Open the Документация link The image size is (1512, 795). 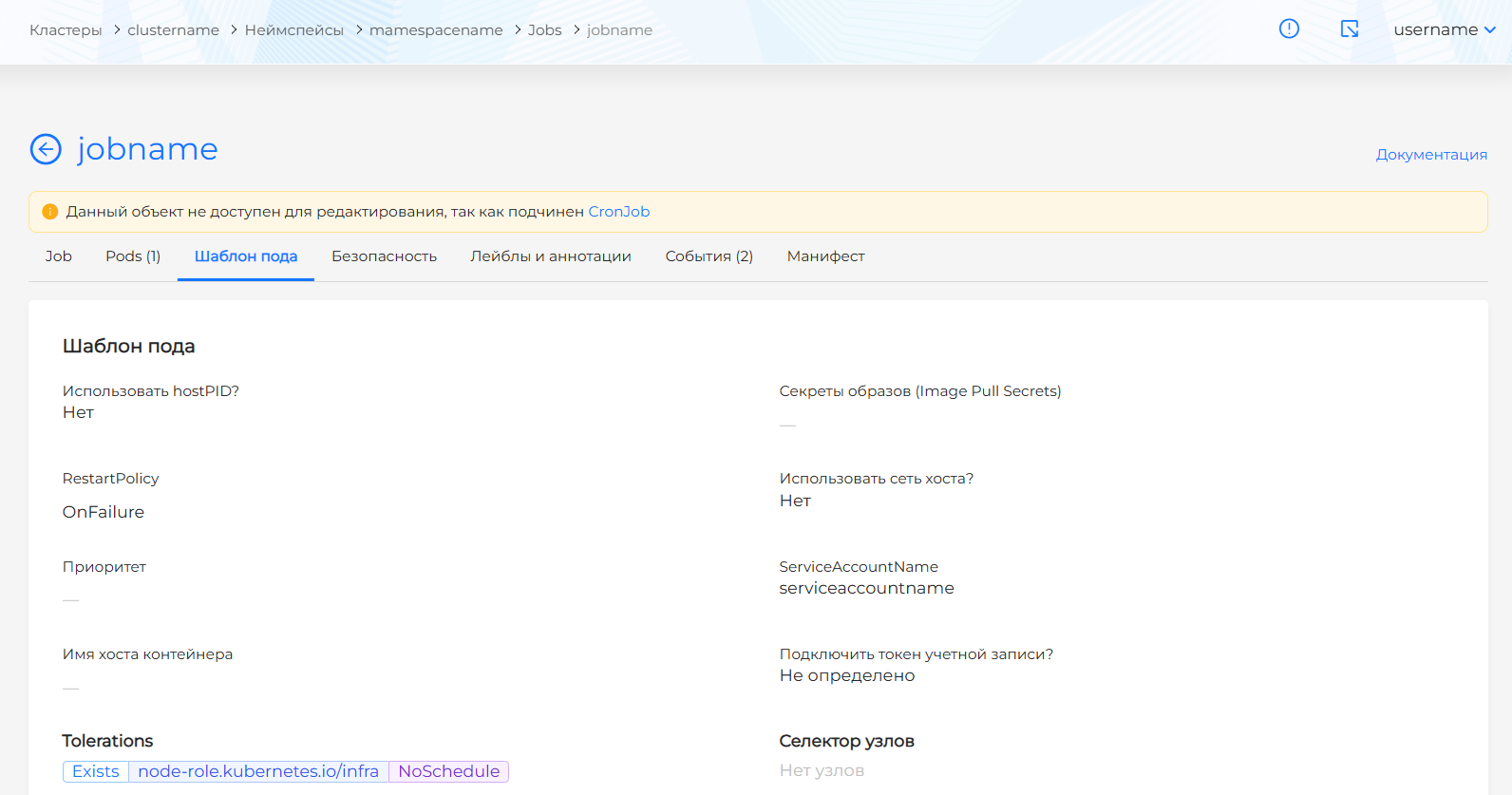click(x=1431, y=155)
